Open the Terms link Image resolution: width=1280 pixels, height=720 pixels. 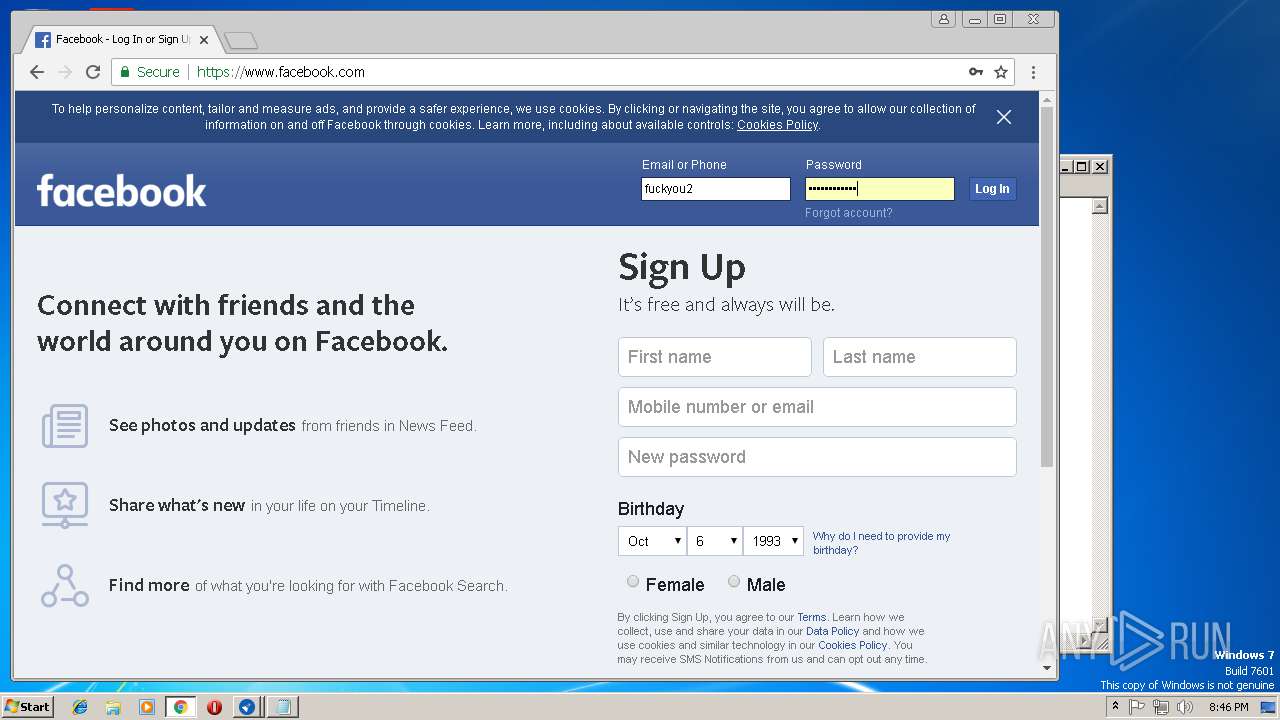(x=811, y=618)
